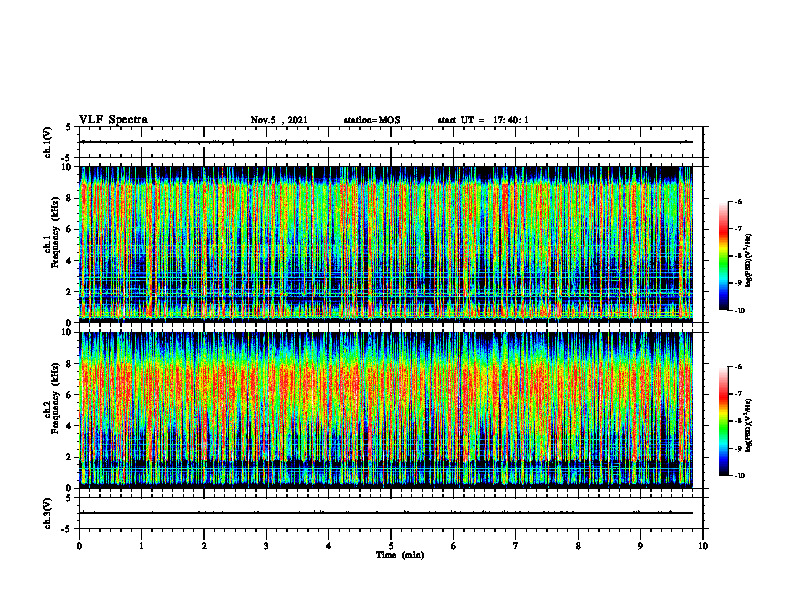Click the "10" minute tick on time axis
This screenshot has width=792, height=612.
[703, 546]
